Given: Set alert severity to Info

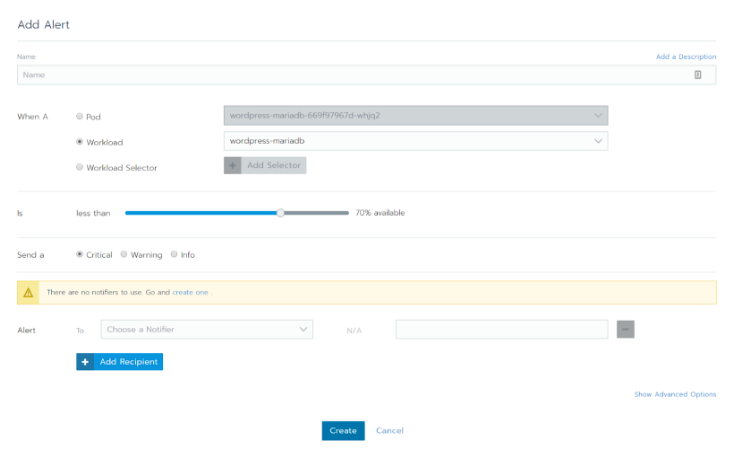Looking at the screenshot, I should (174, 254).
